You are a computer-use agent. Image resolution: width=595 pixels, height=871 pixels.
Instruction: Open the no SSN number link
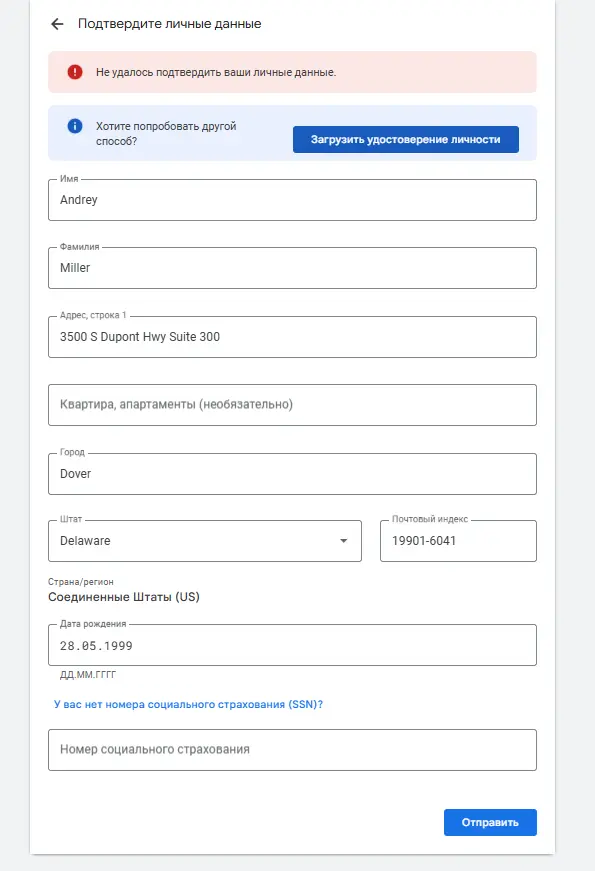pos(188,704)
